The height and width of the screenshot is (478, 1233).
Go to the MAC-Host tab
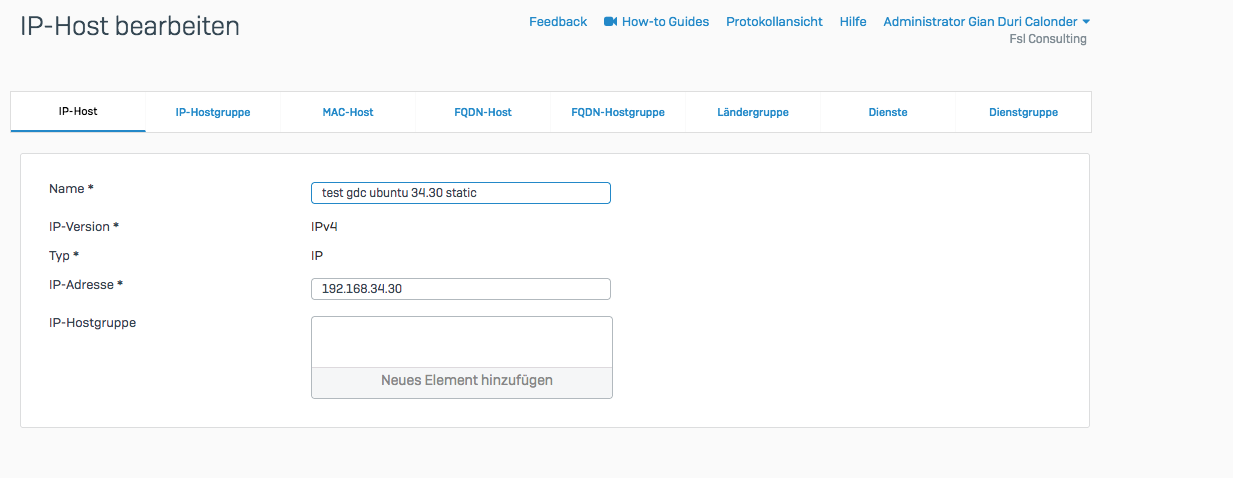pos(348,112)
